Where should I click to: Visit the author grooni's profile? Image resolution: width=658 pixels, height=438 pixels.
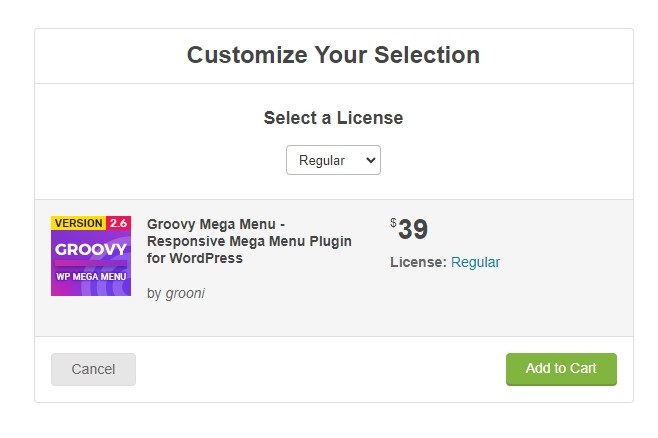tap(184, 293)
